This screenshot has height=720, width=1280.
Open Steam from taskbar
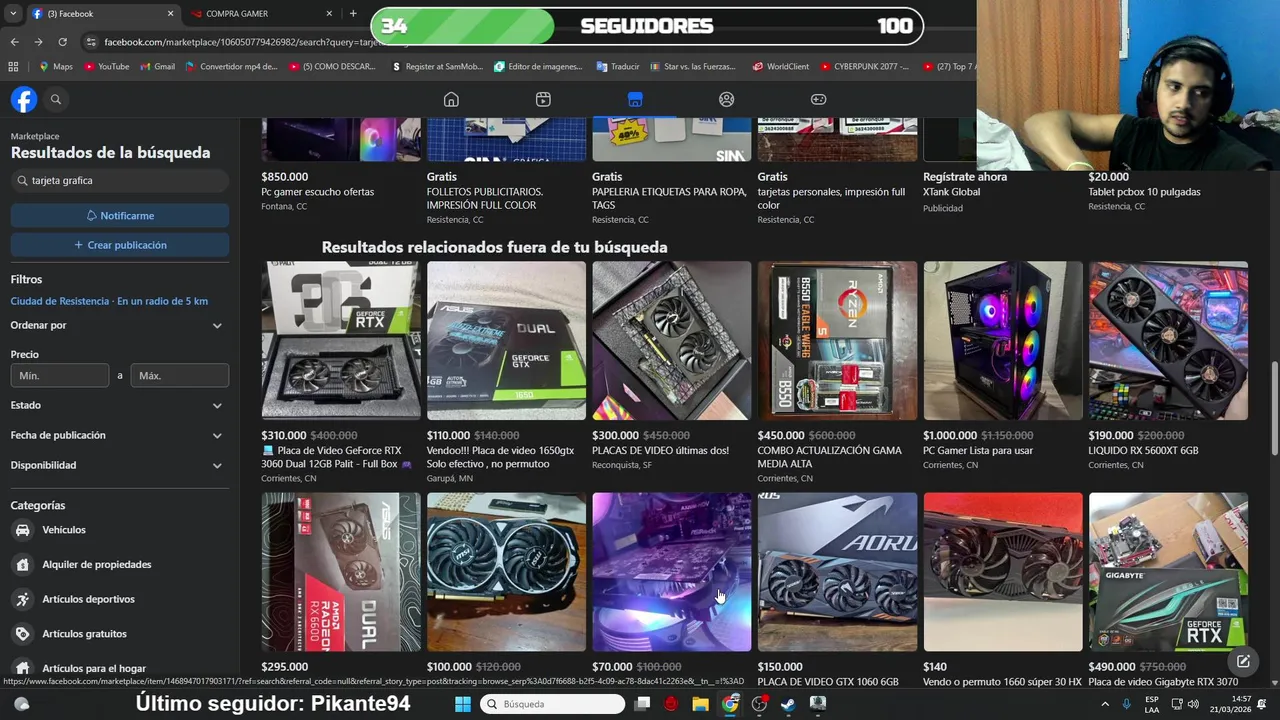(x=788, y=704)
